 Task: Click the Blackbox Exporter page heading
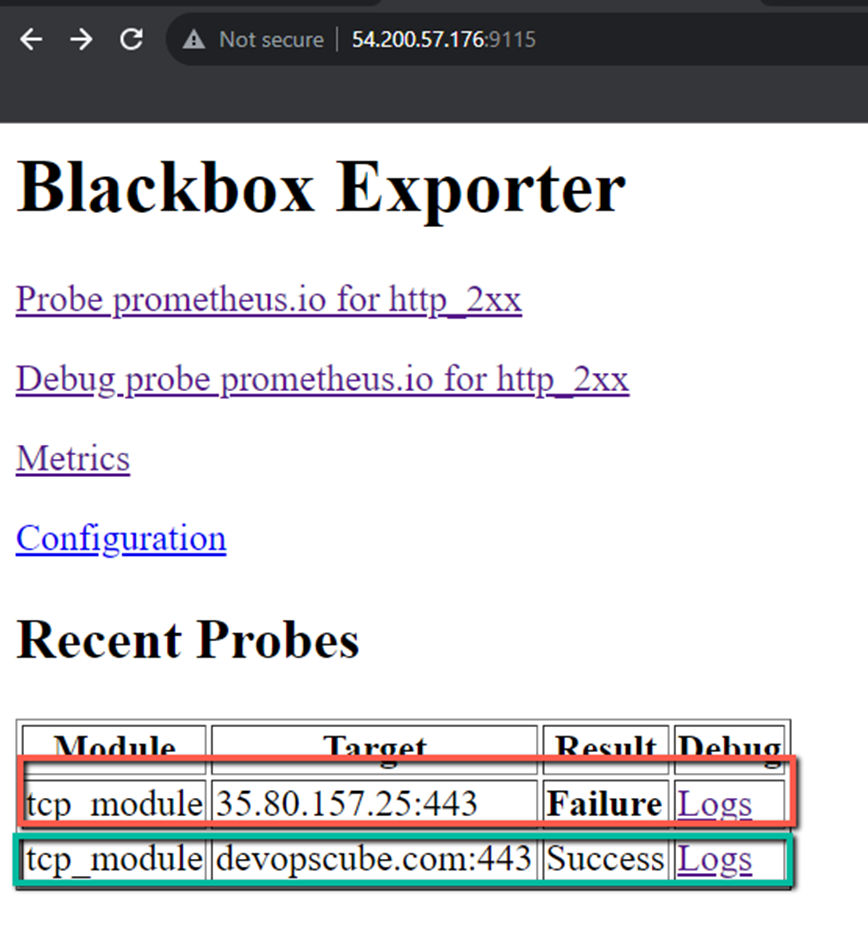[320, 188]
